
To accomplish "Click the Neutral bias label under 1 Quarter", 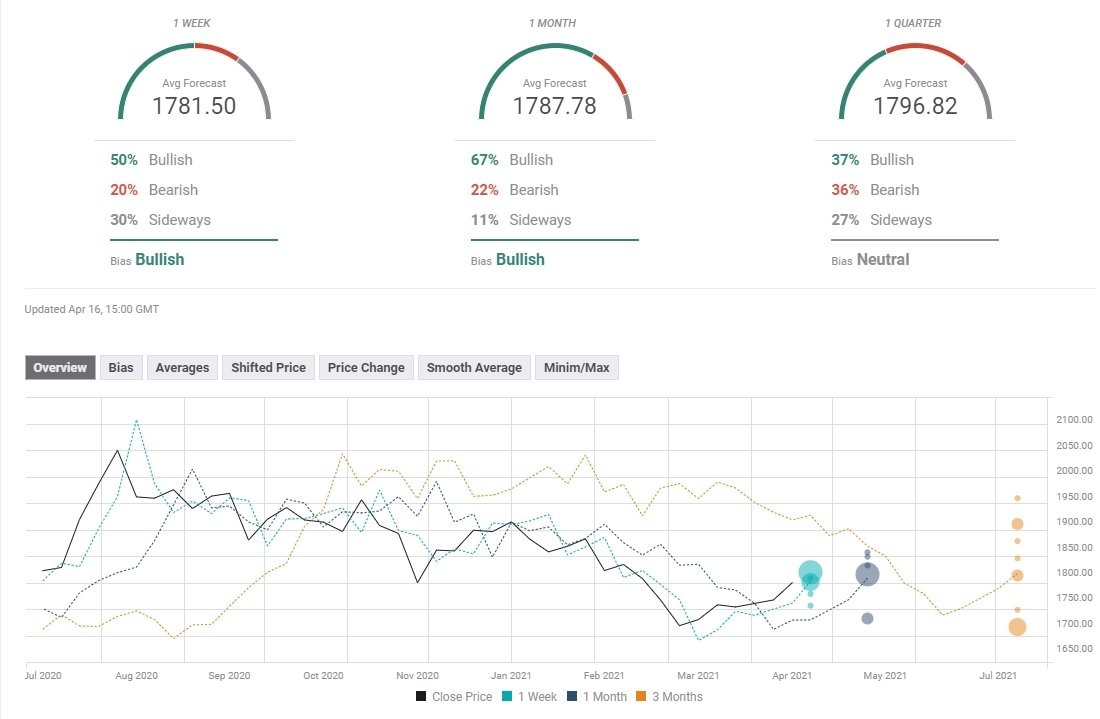I will 883,259.
